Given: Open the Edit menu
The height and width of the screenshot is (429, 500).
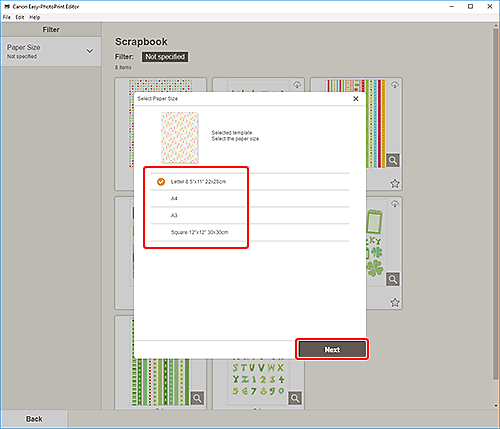Looking at the screenshot, I should pos(20,17).
